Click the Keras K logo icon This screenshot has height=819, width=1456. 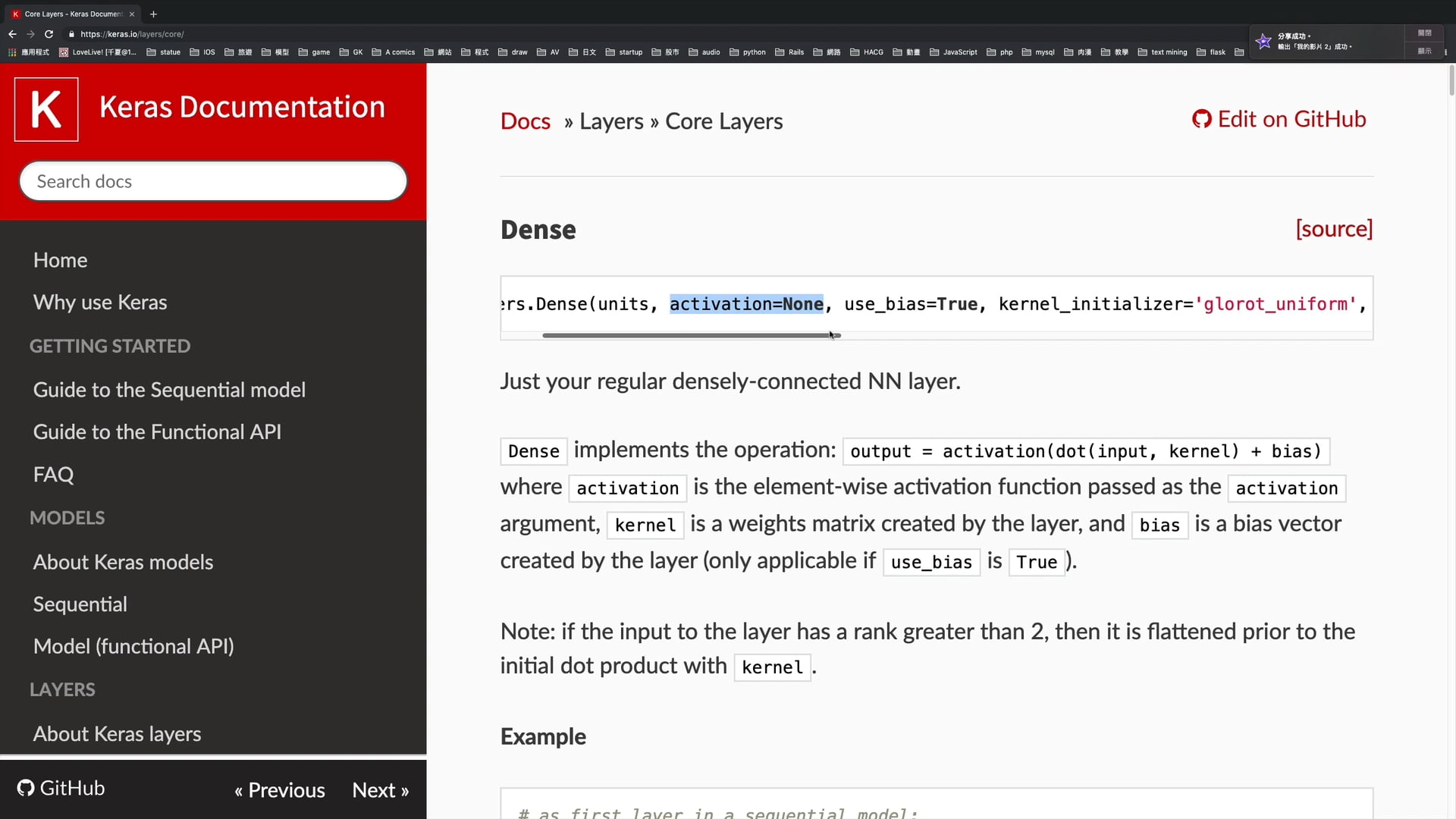point(46,110)
